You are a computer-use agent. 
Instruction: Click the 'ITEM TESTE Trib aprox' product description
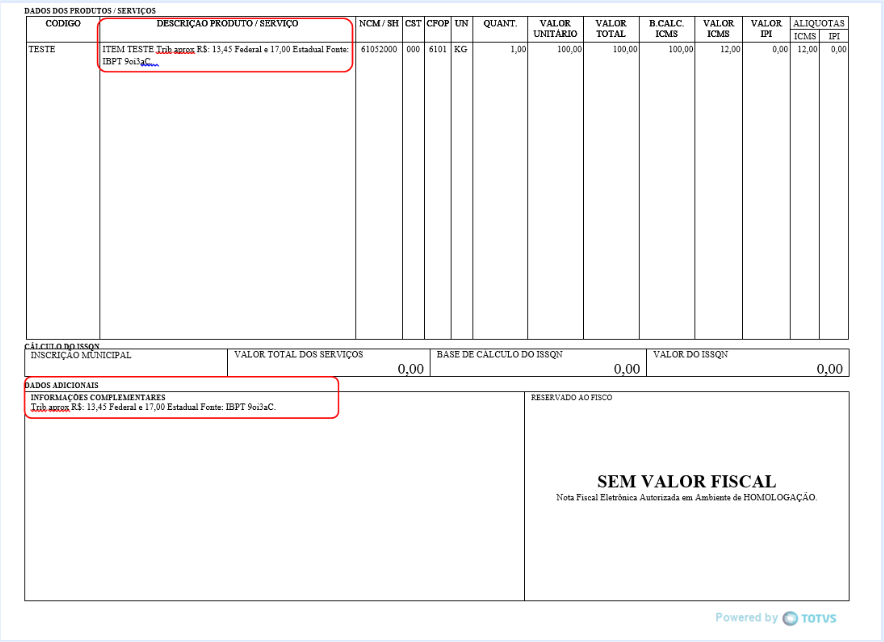[x=226, y=55]
